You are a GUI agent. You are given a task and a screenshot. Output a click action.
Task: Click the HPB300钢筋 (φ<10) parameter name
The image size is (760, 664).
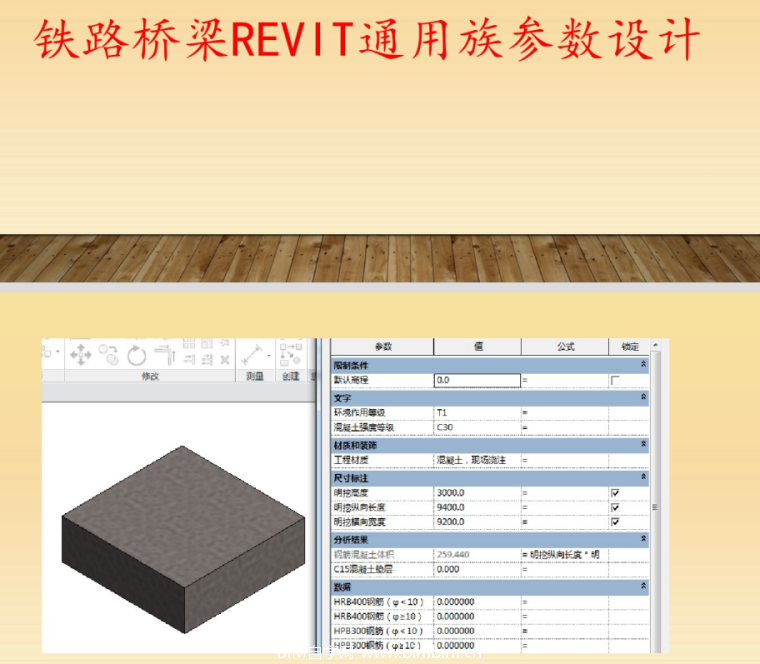378,631
